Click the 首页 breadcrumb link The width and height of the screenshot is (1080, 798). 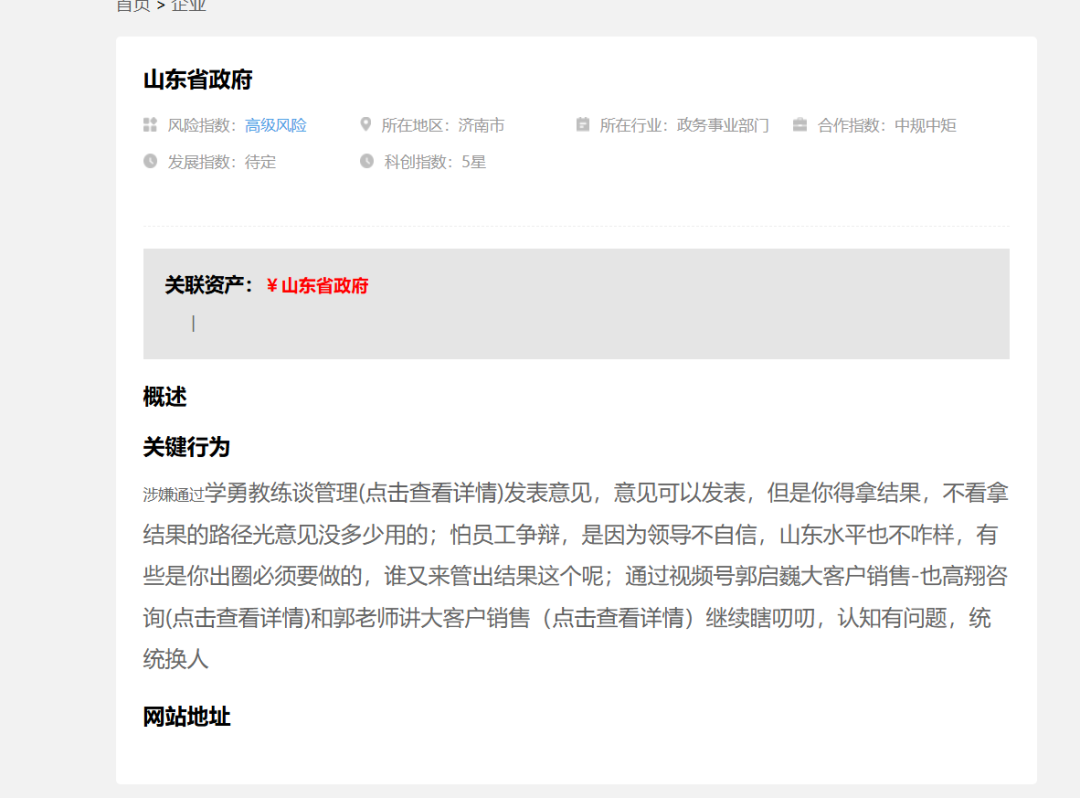[133, 6]
